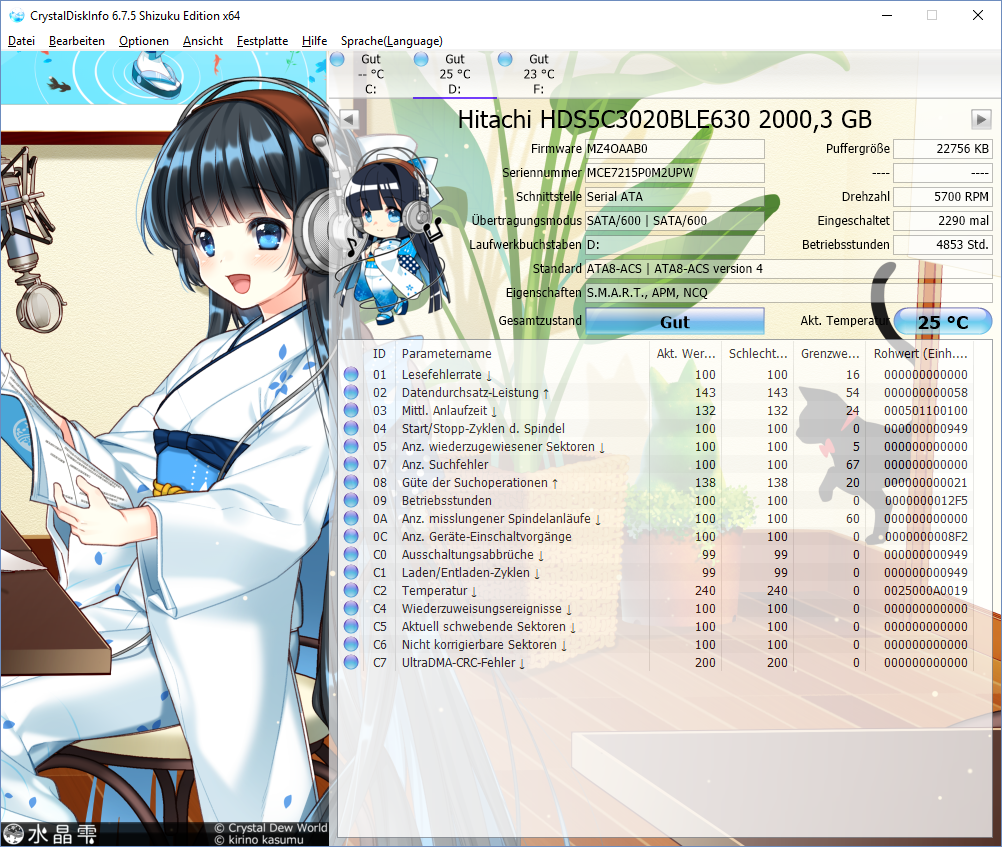This screenshot has height=847, width=1002.
Task: Click the C: drive status orb icon
Action: click(x=337, y=59)
